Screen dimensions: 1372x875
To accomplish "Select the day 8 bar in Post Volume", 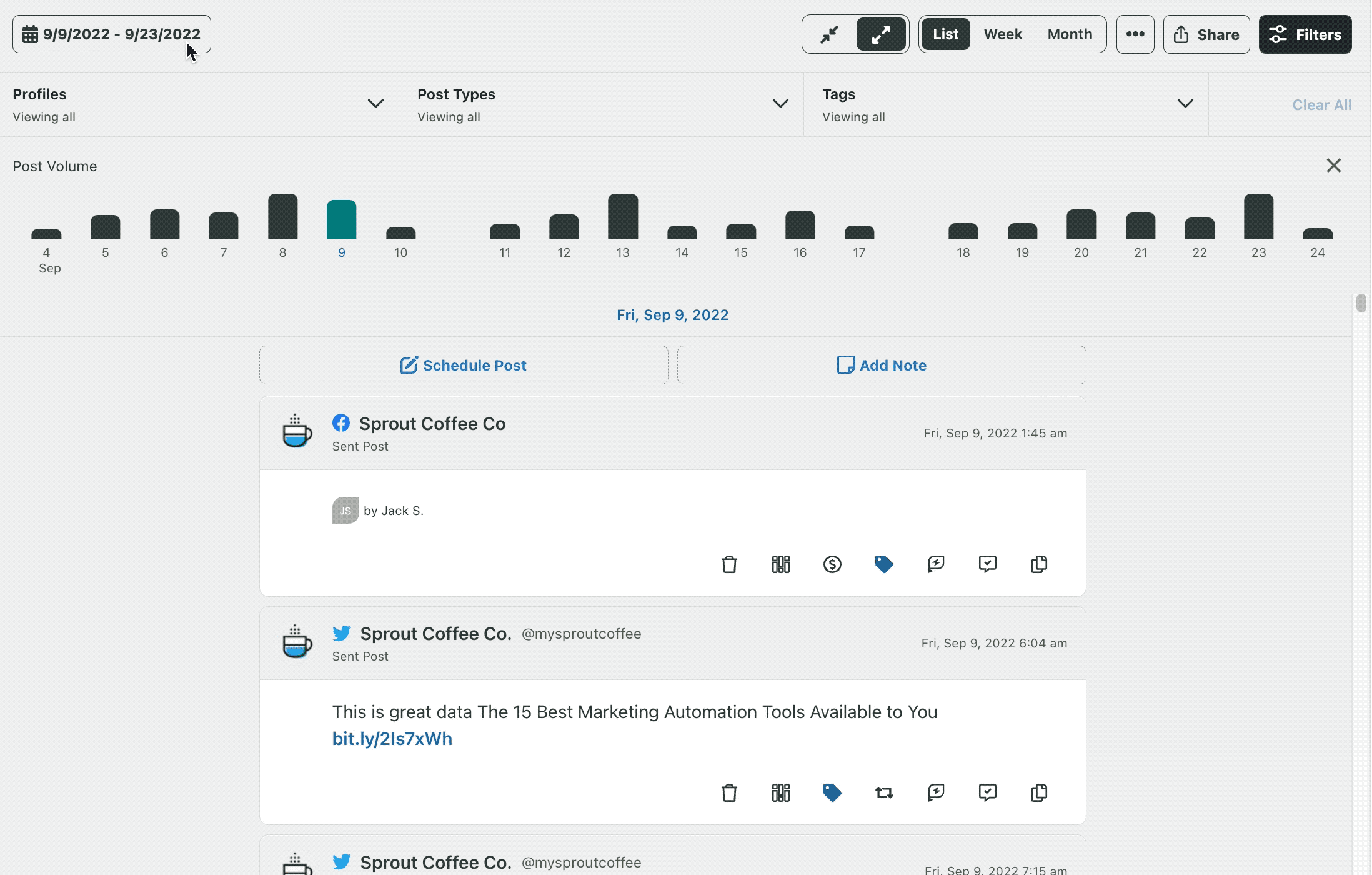I will 283,216.
